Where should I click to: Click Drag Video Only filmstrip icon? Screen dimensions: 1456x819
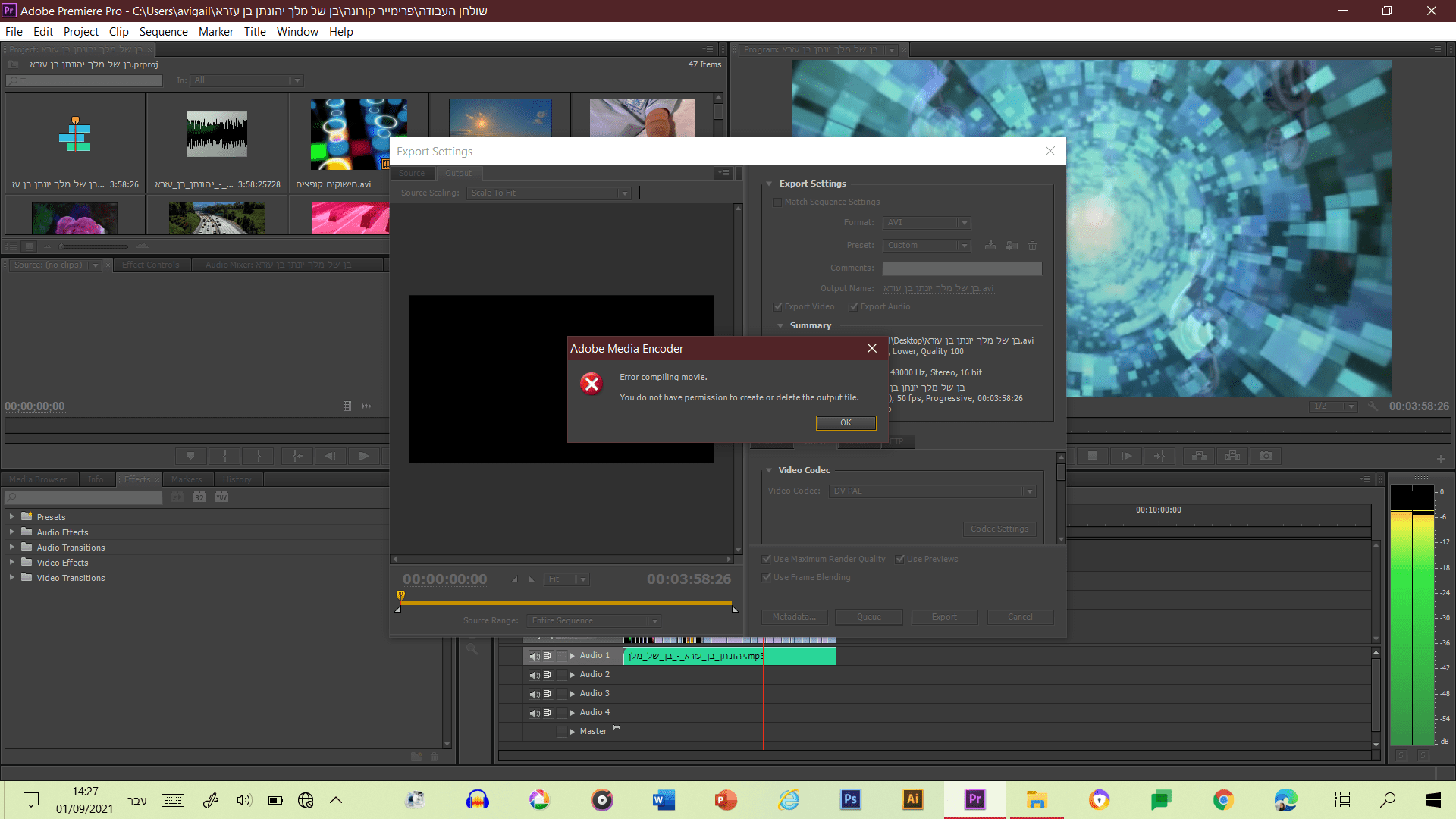point(347,406)
